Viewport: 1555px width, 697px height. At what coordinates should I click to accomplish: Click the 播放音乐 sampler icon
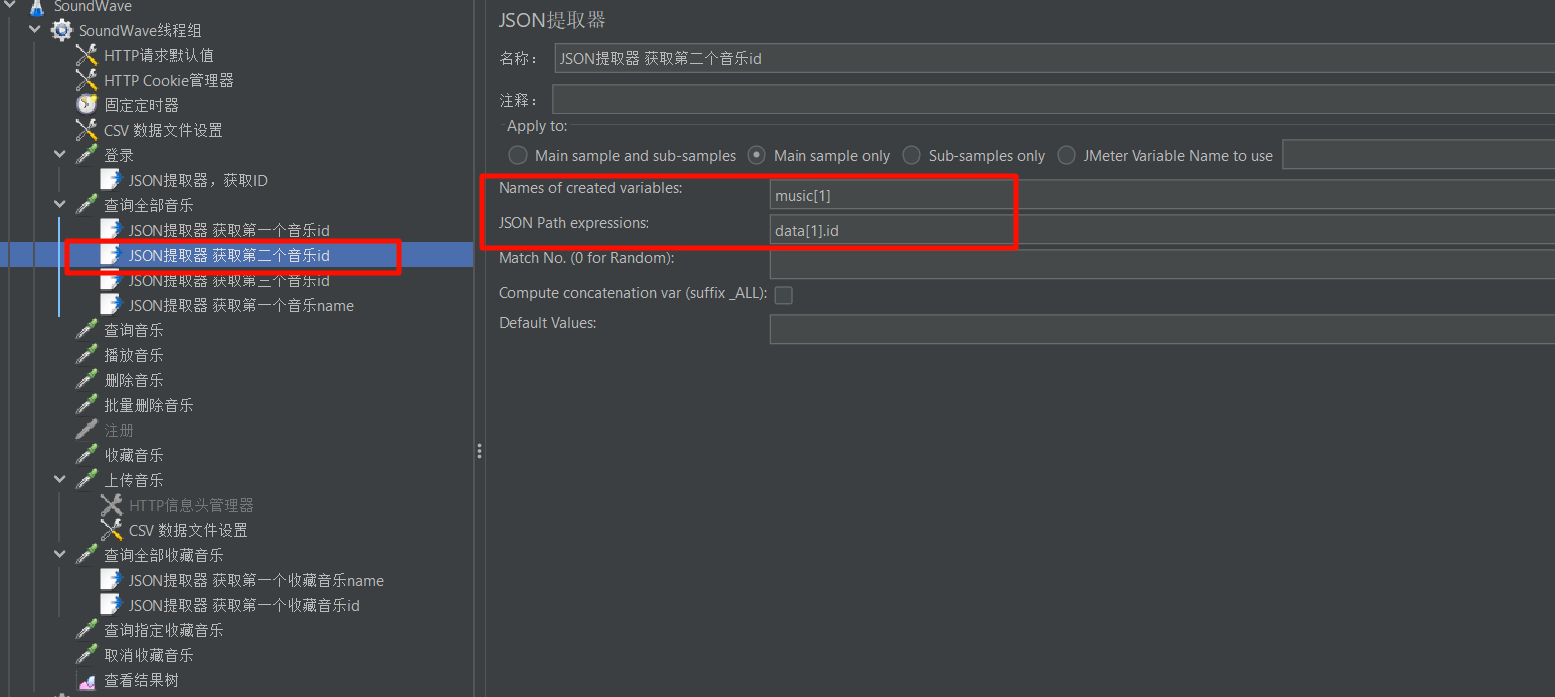pos(87,355)
